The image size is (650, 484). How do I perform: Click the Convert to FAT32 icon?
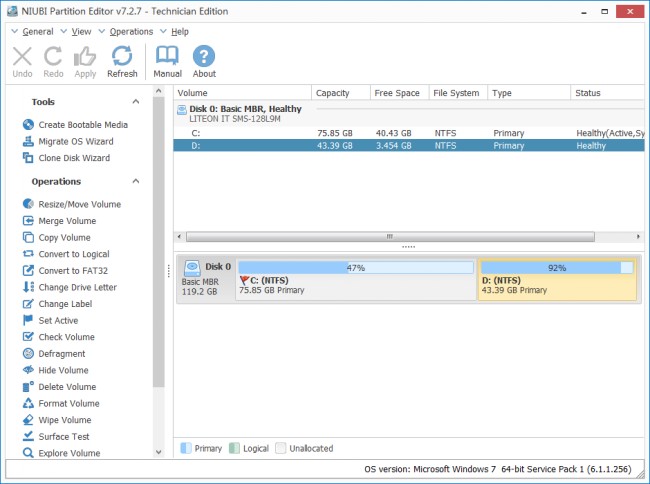coord(28,271)
